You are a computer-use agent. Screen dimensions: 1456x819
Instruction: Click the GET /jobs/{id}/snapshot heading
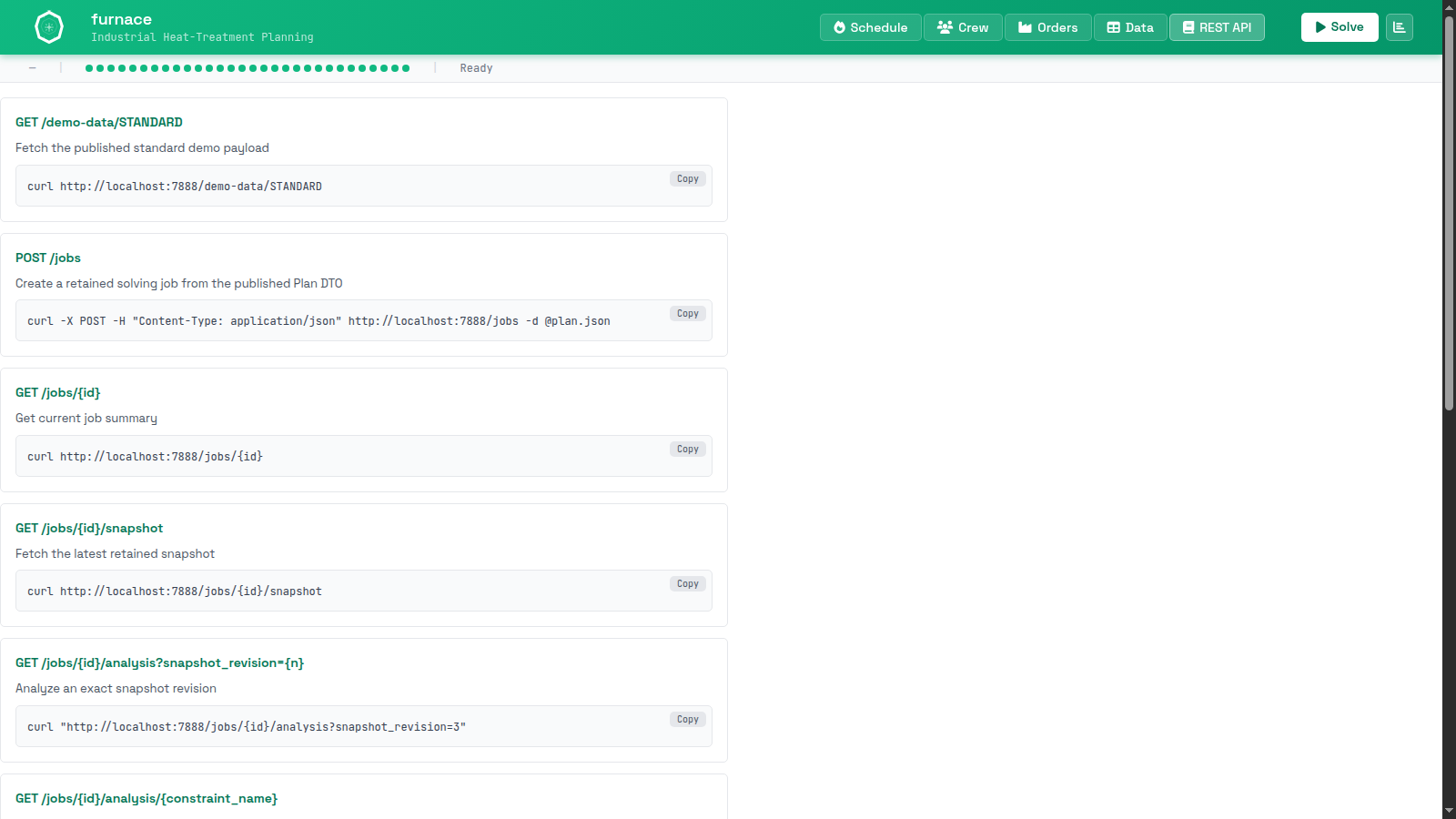89,528
